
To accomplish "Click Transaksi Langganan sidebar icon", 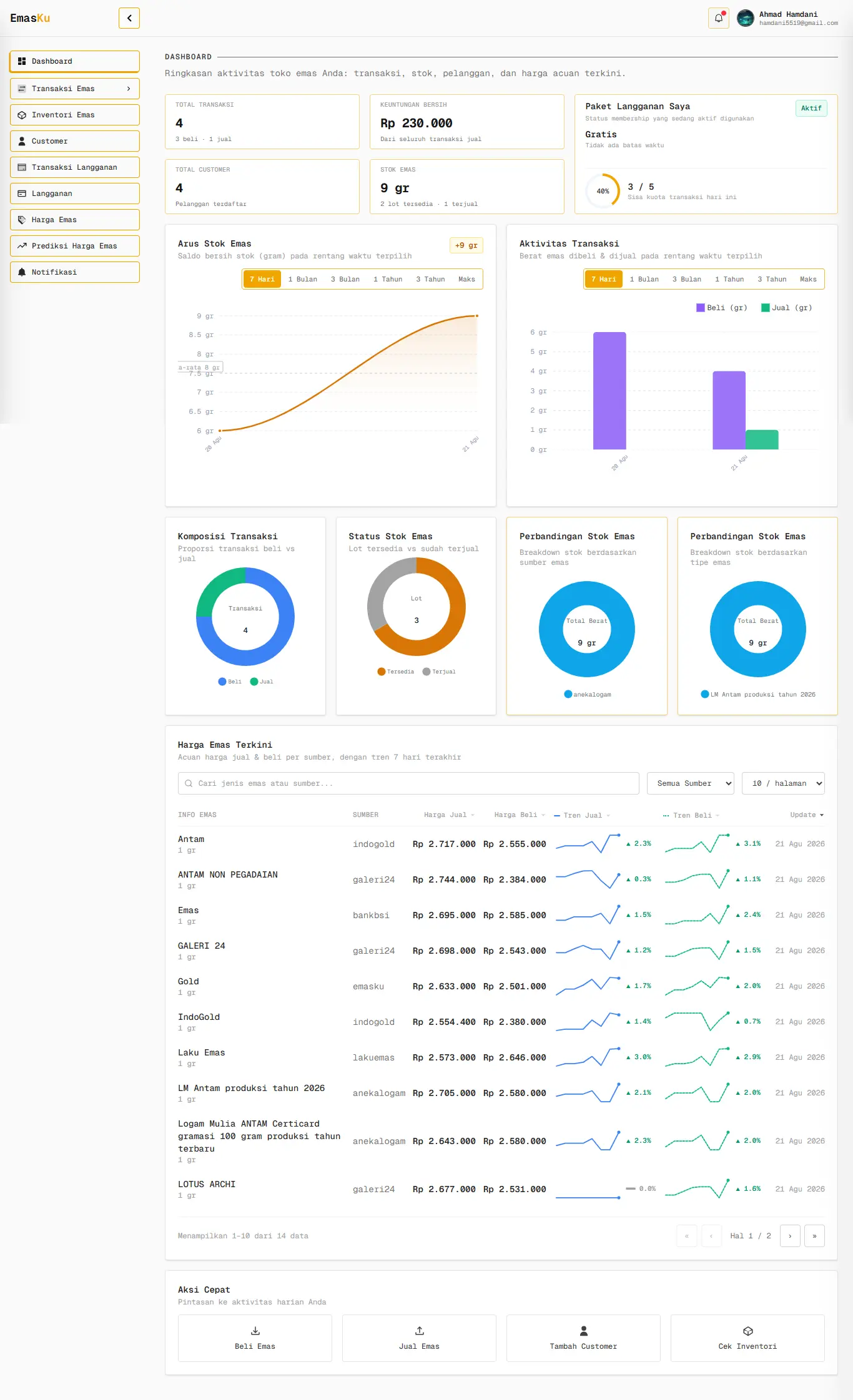I will pos(22,167).
